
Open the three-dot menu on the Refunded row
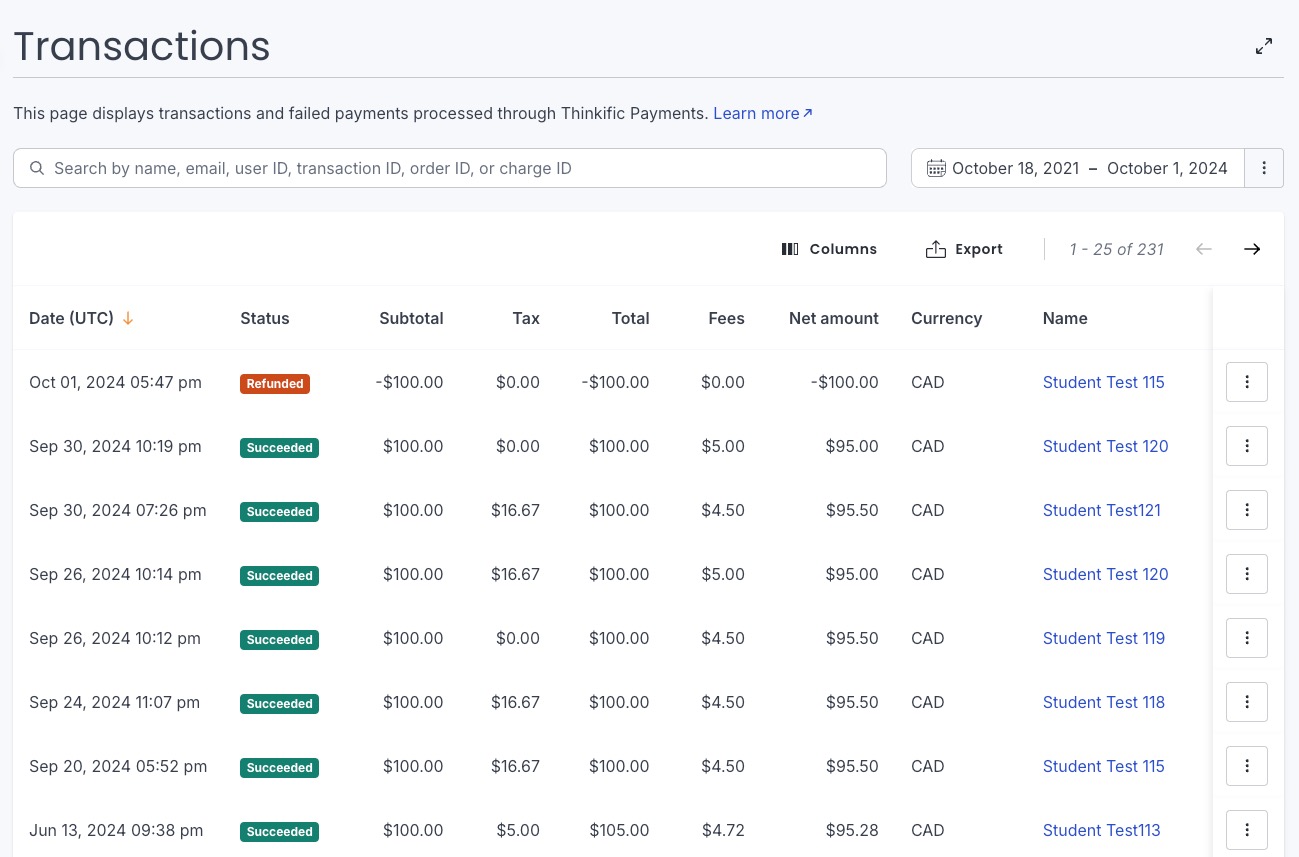[1246, 382]
